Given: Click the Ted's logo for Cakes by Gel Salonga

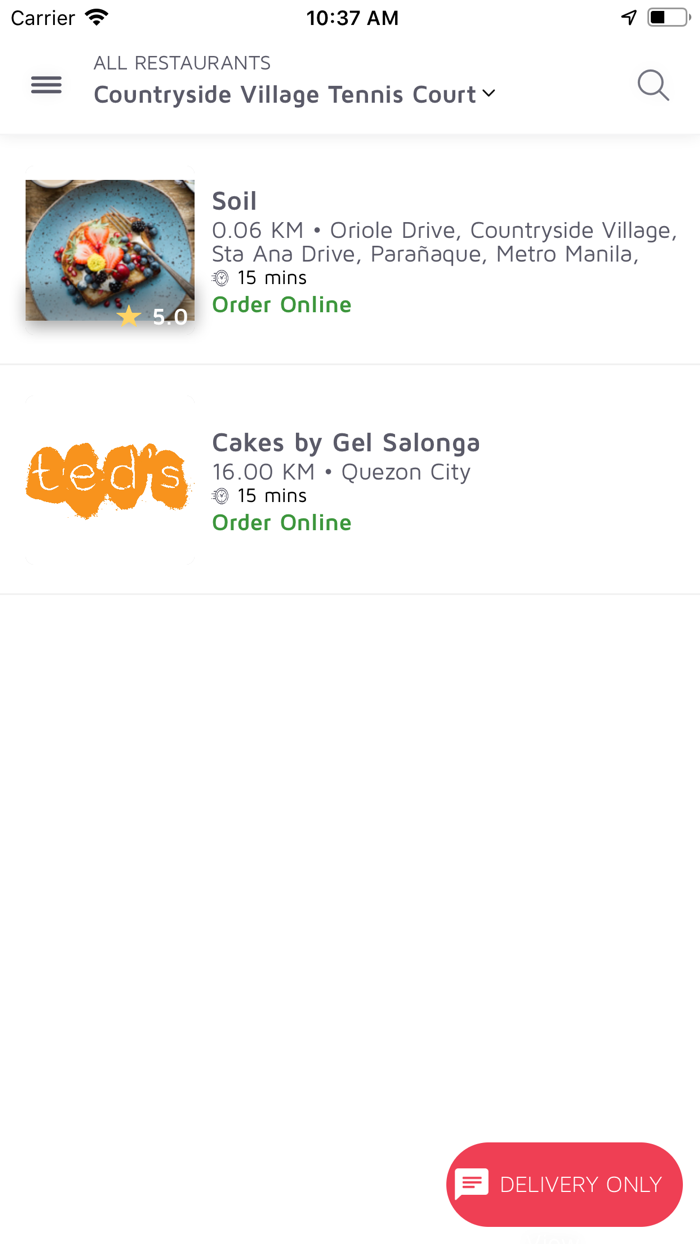Looking at the screenshot, I should [107, 479].
